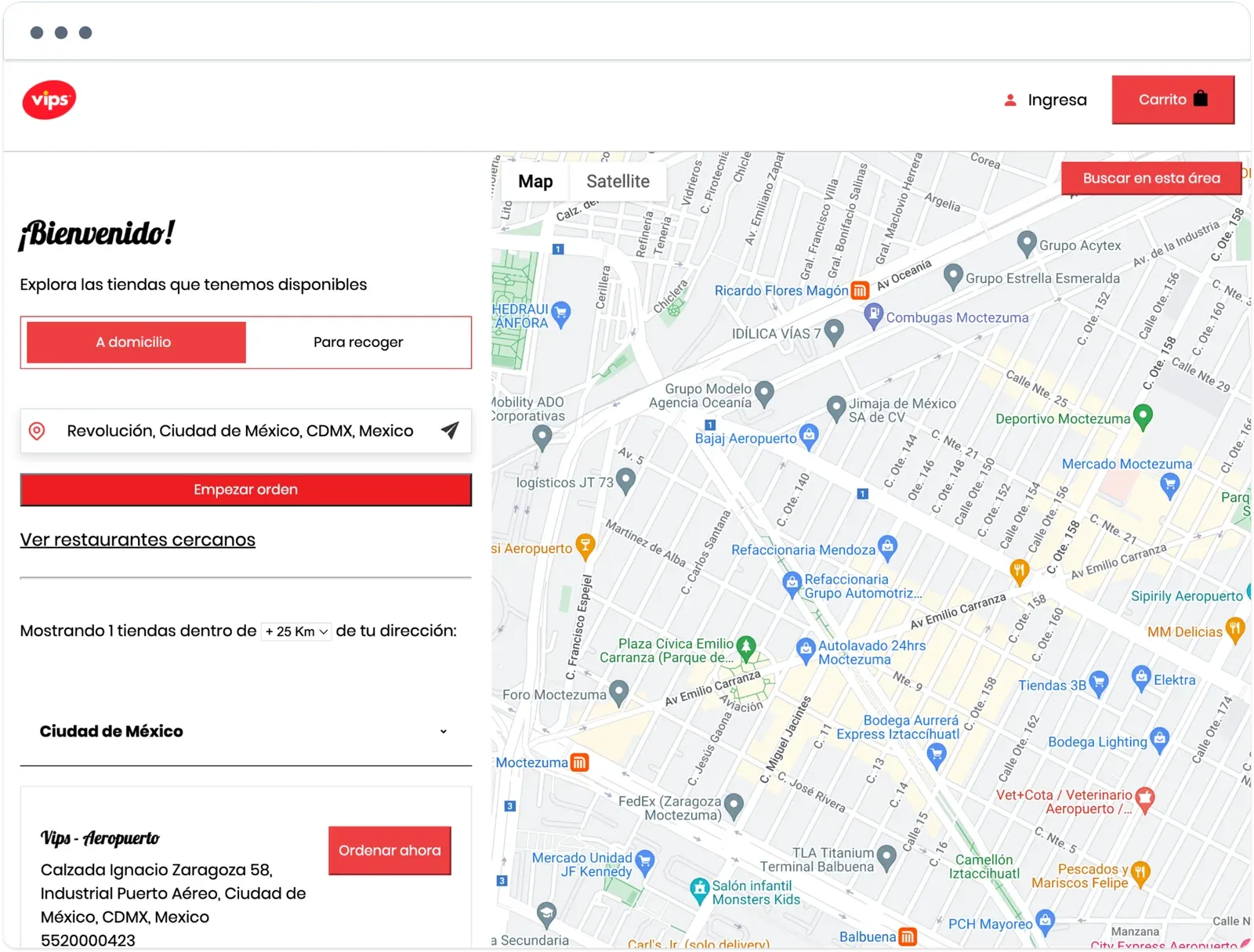Open Ver restaurantes cercanos link
Screen dimensions: 1254x952
(x=138, y=540)
